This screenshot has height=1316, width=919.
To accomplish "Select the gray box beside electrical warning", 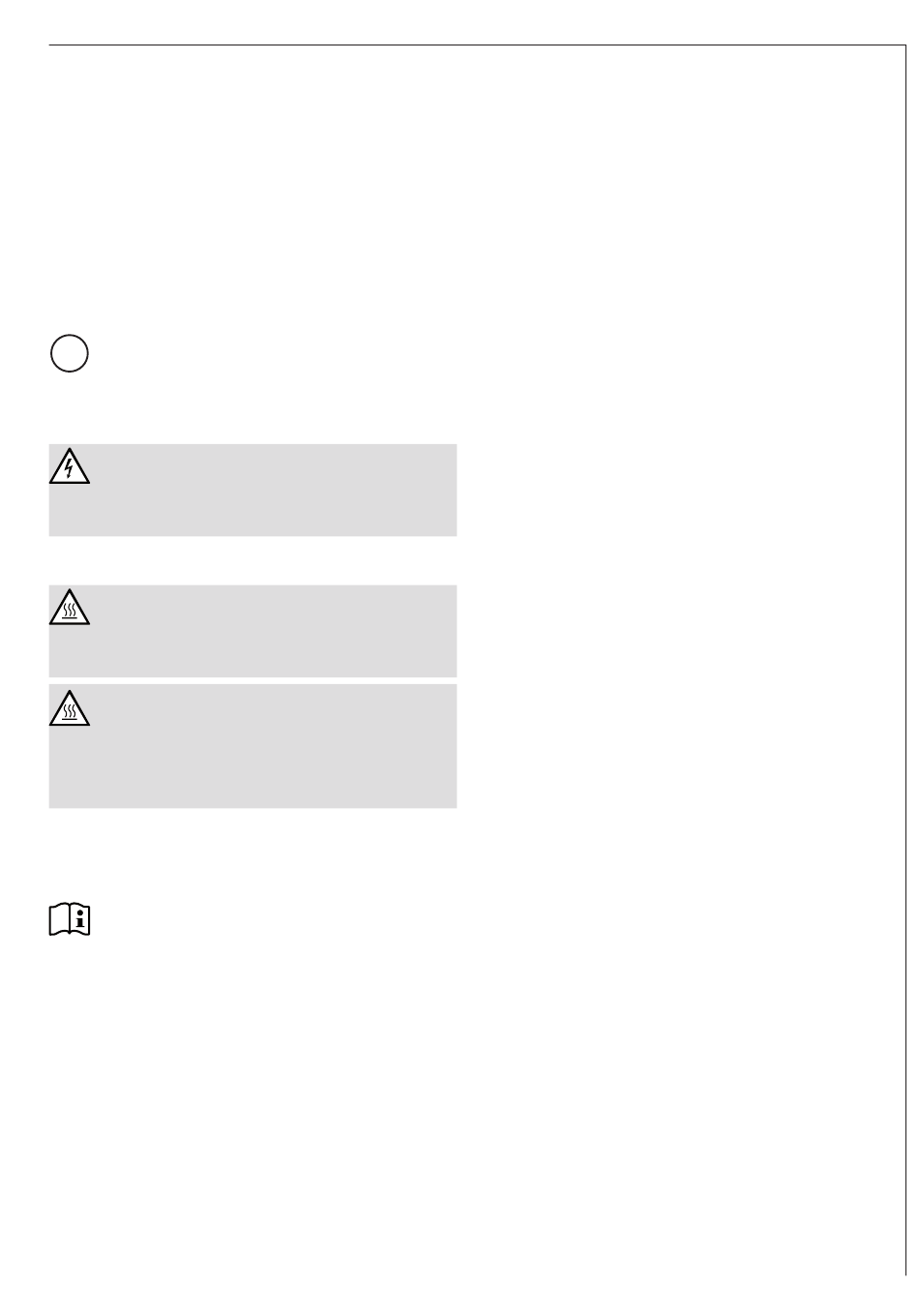I will point(252,490).
